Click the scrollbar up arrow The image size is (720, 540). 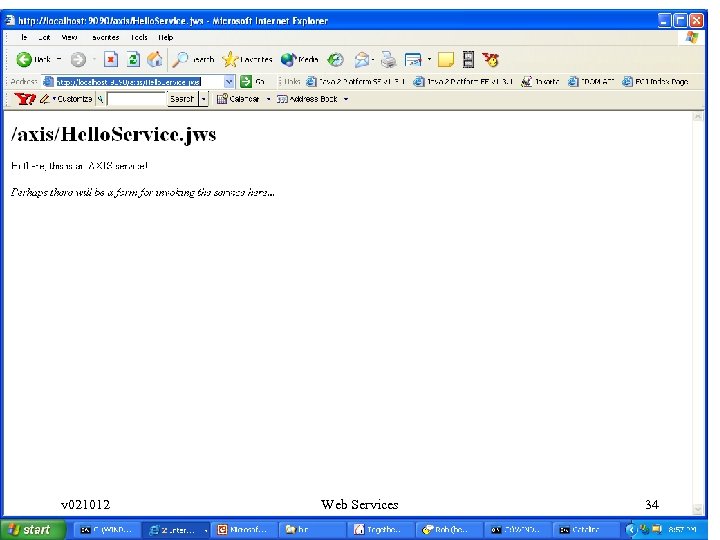(698, 116)
